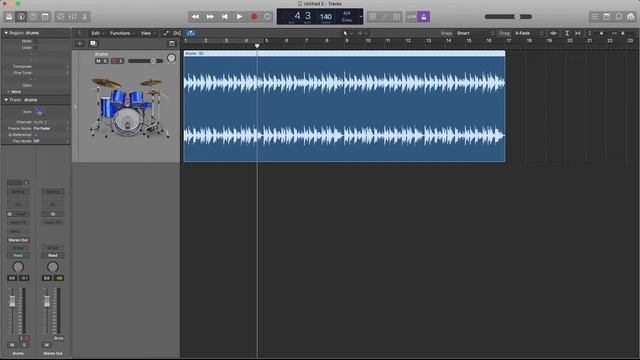This screenshot has width=640, height=360.
Task: Open the Functions menu
Action: [x=122, y=33]
